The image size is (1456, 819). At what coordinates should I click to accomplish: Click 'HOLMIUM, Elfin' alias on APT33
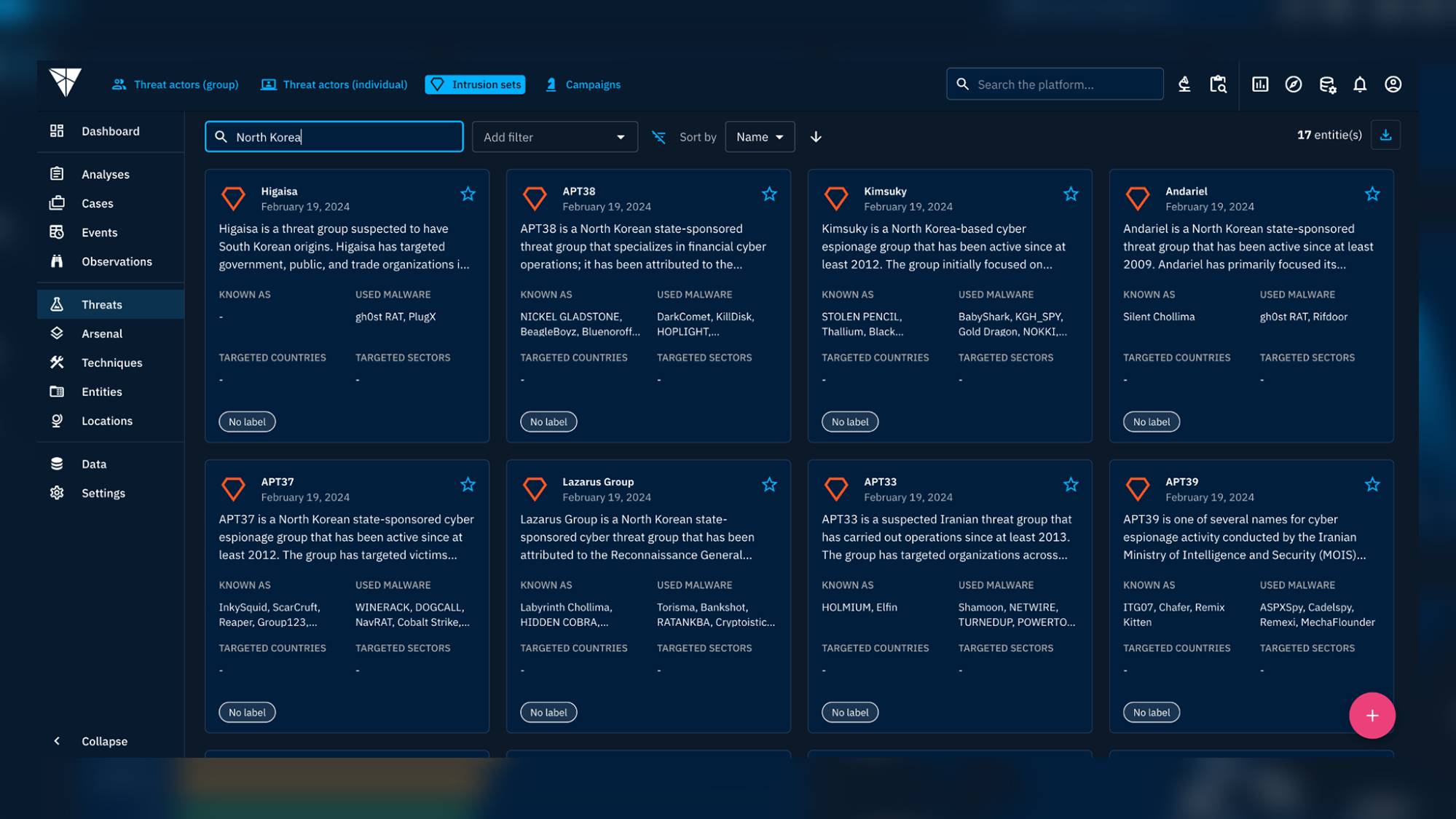click(x=859, y=607)
